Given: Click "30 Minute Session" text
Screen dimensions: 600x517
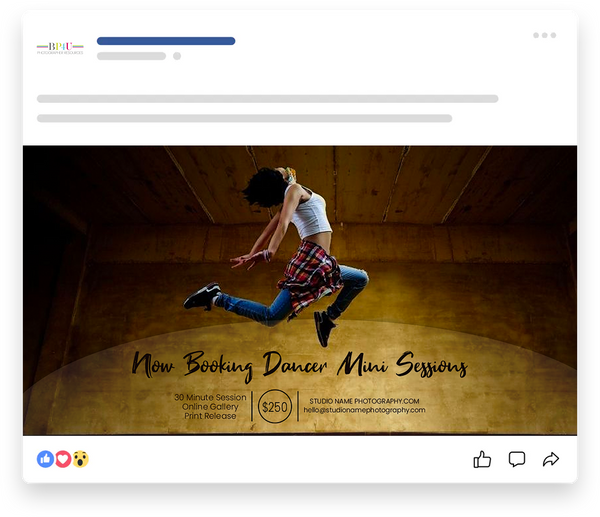Looking at the screenshot, I should [x=210, y=397].
